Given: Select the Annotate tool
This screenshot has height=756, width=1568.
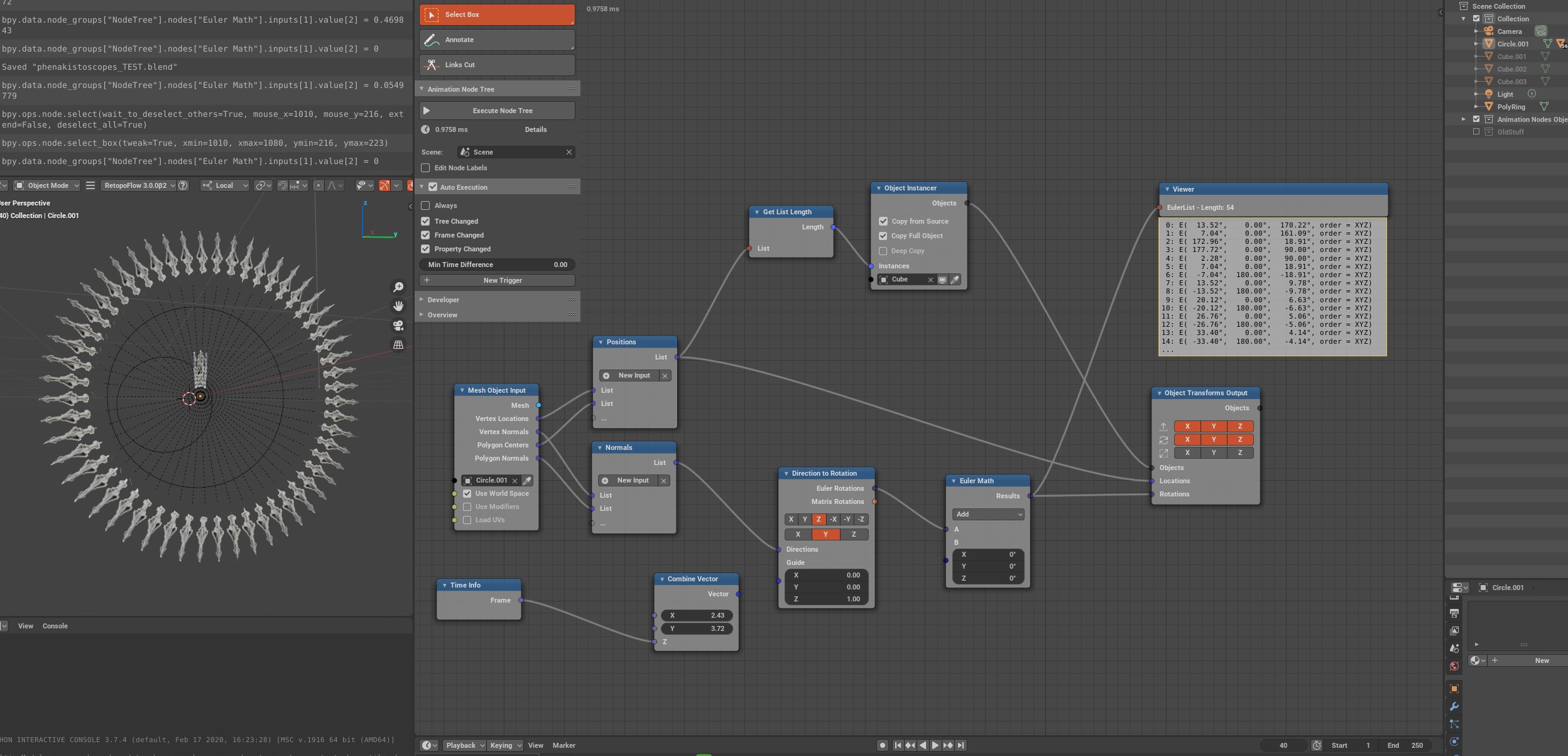Looking at the screenshot, I should coord(496,39).
